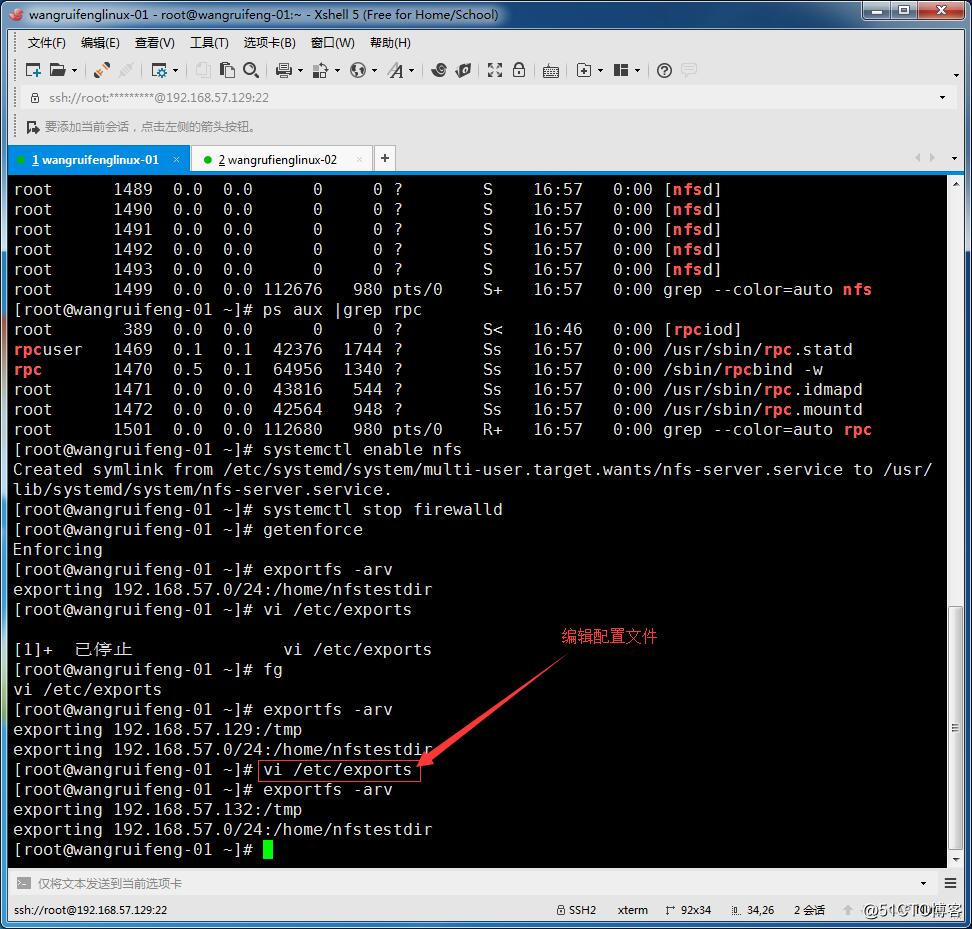Click the Print icon in toolbar

coord(284,70)
